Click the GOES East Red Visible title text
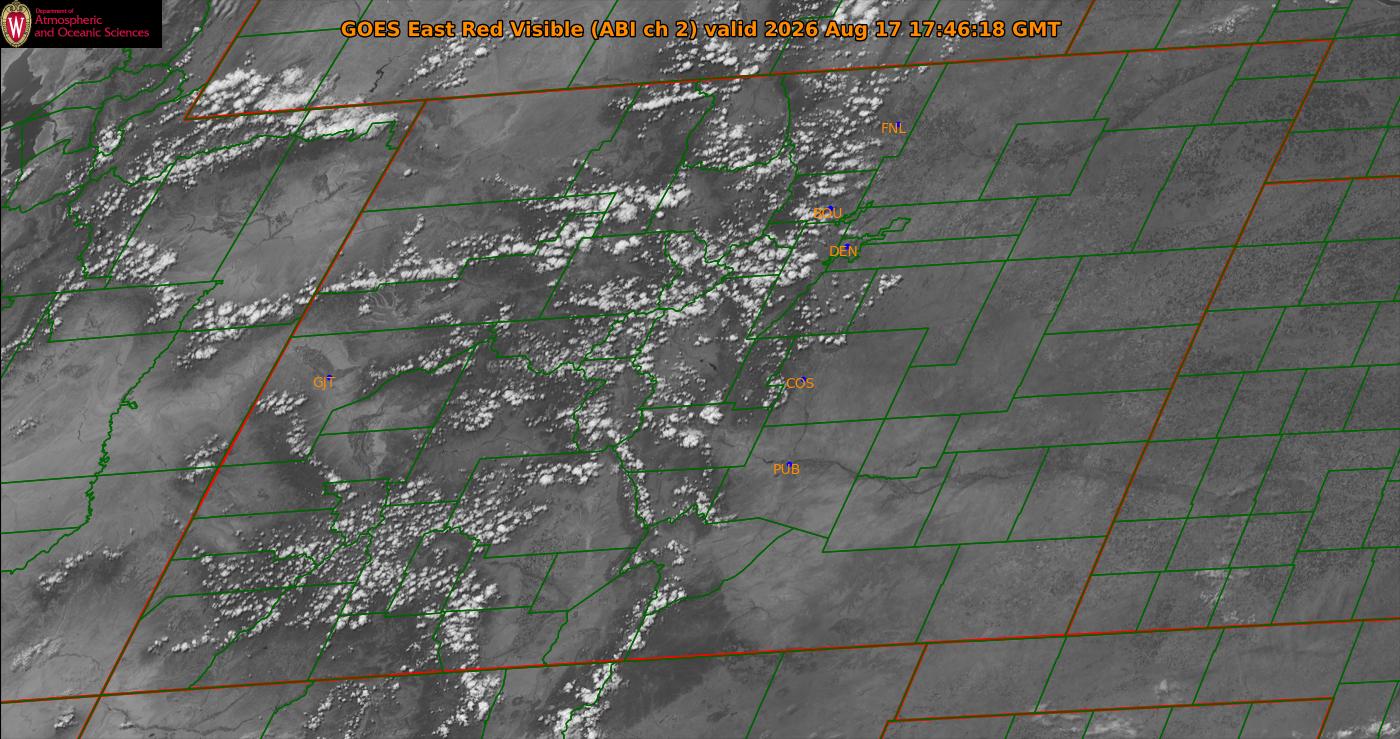Screen dimensions: 1400x739 pyautogui.click(x=700, y=29)
